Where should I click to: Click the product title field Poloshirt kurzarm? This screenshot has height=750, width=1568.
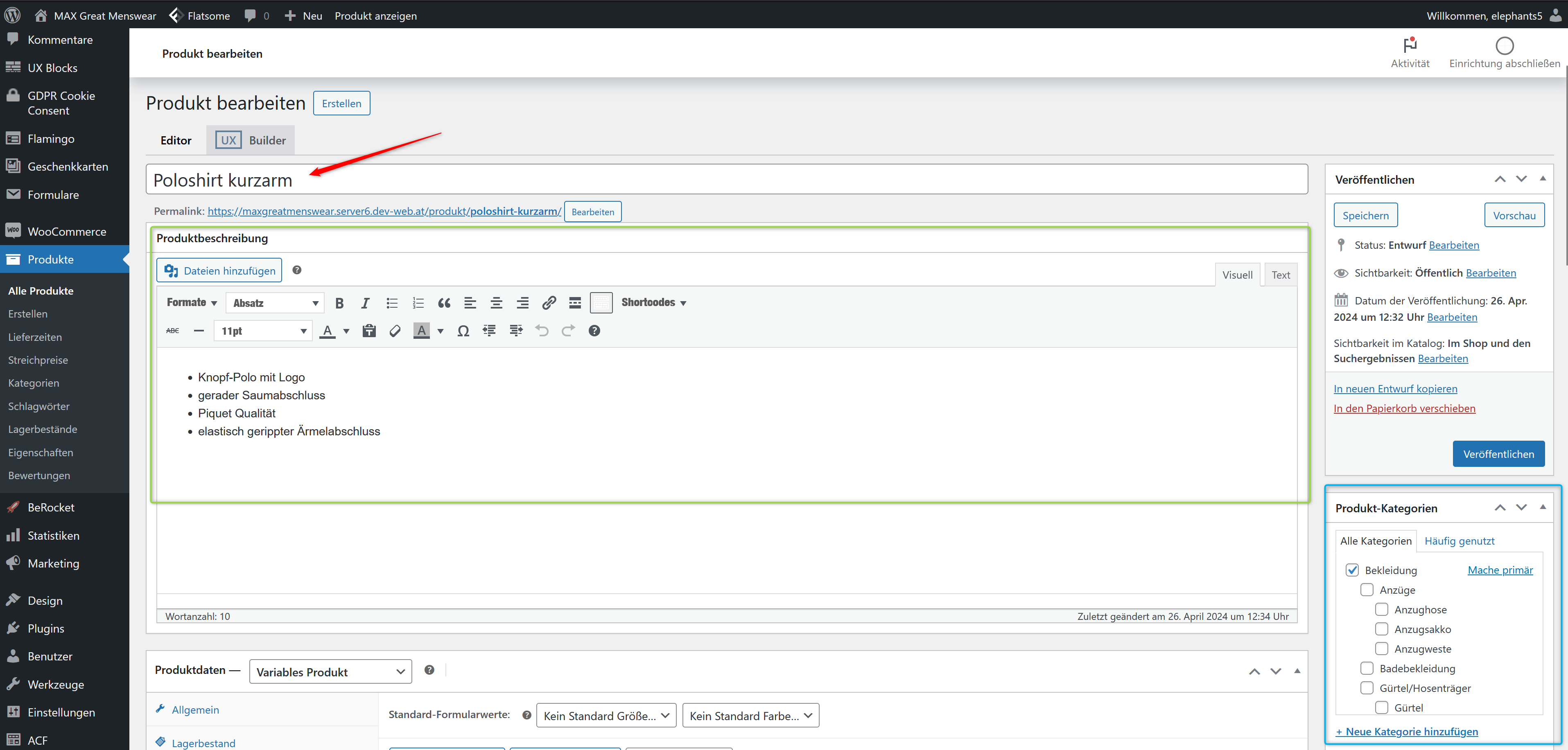(x=727, y=180)
